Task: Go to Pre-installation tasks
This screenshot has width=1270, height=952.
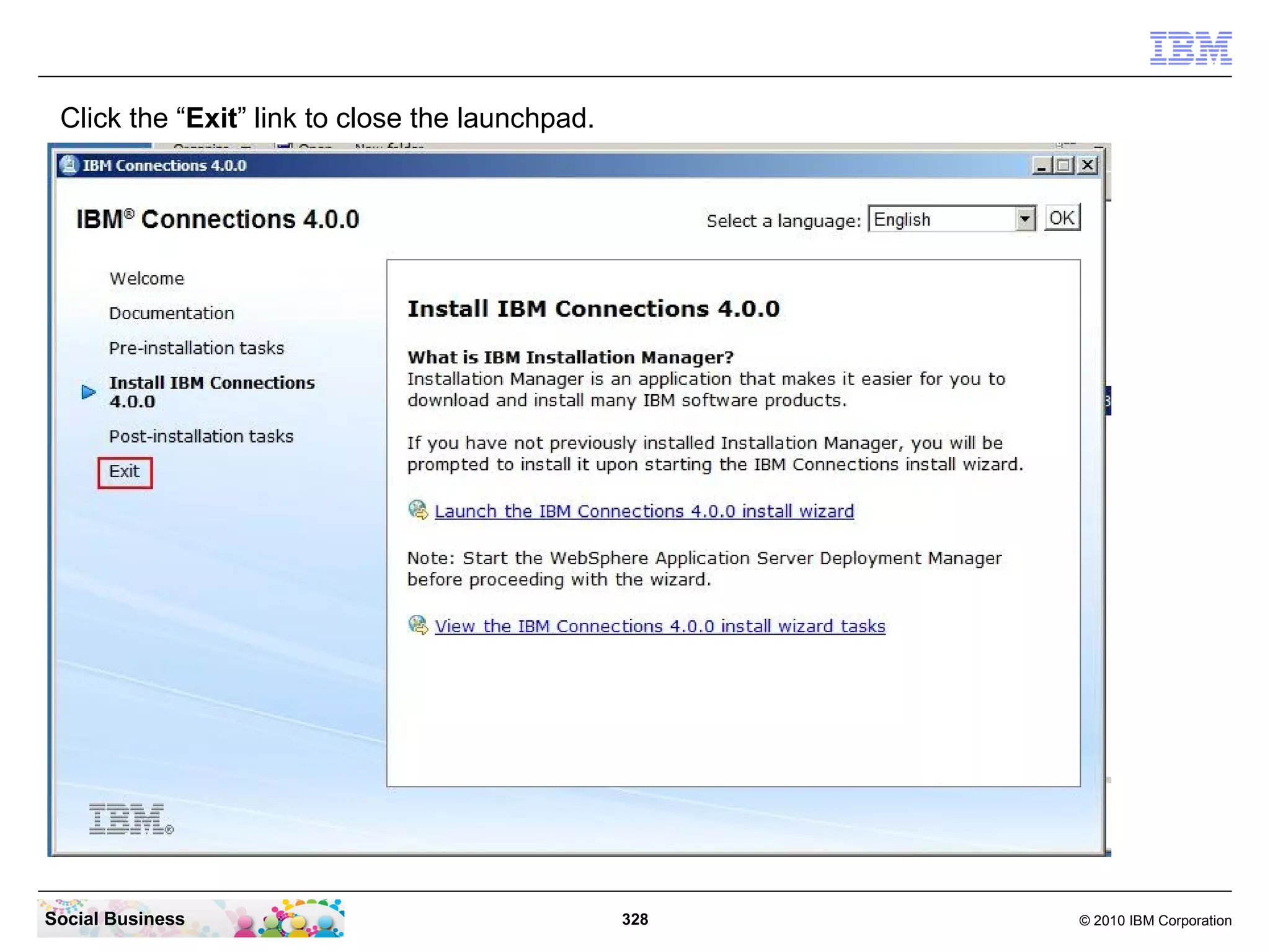Action: pyautogui.click(x=197, y=348)
